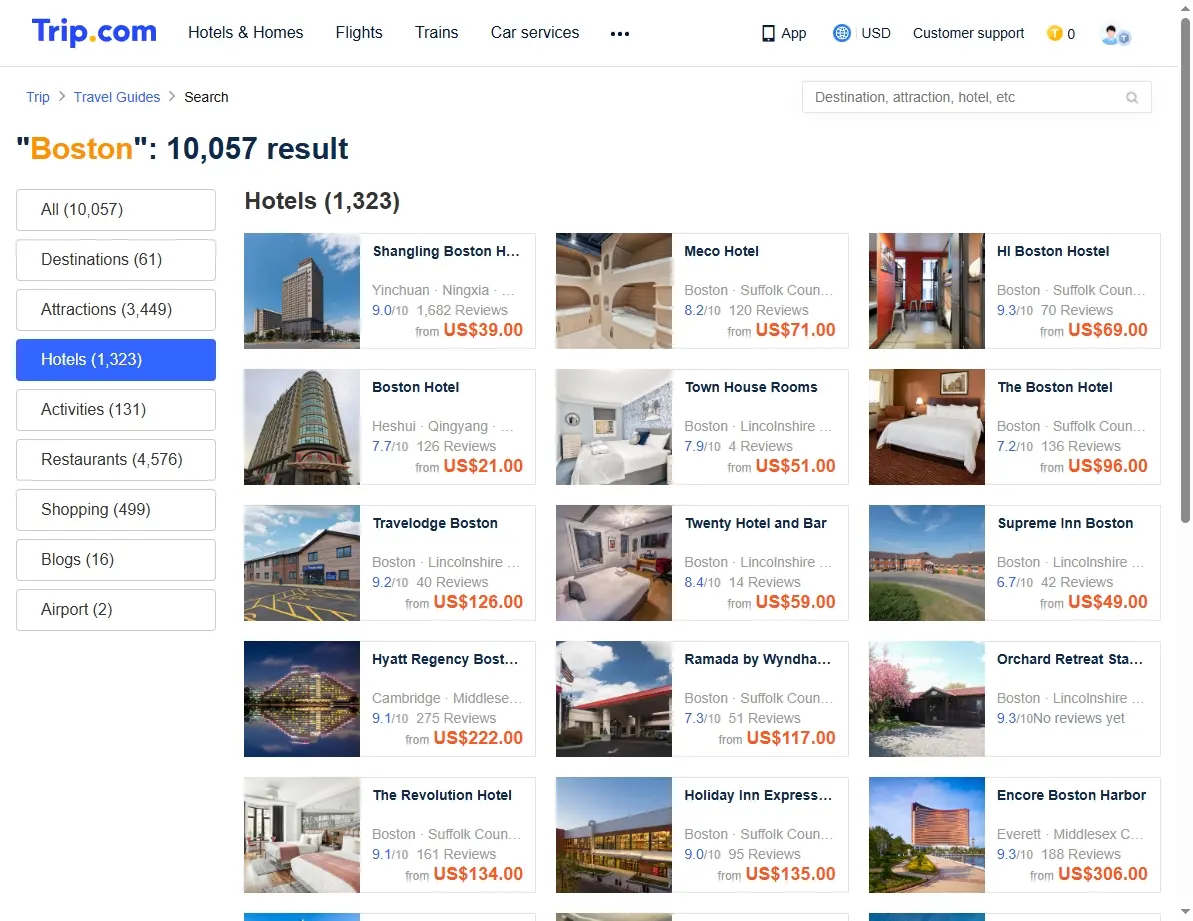
Task: Go to Trains section
Action: (437, 33)
